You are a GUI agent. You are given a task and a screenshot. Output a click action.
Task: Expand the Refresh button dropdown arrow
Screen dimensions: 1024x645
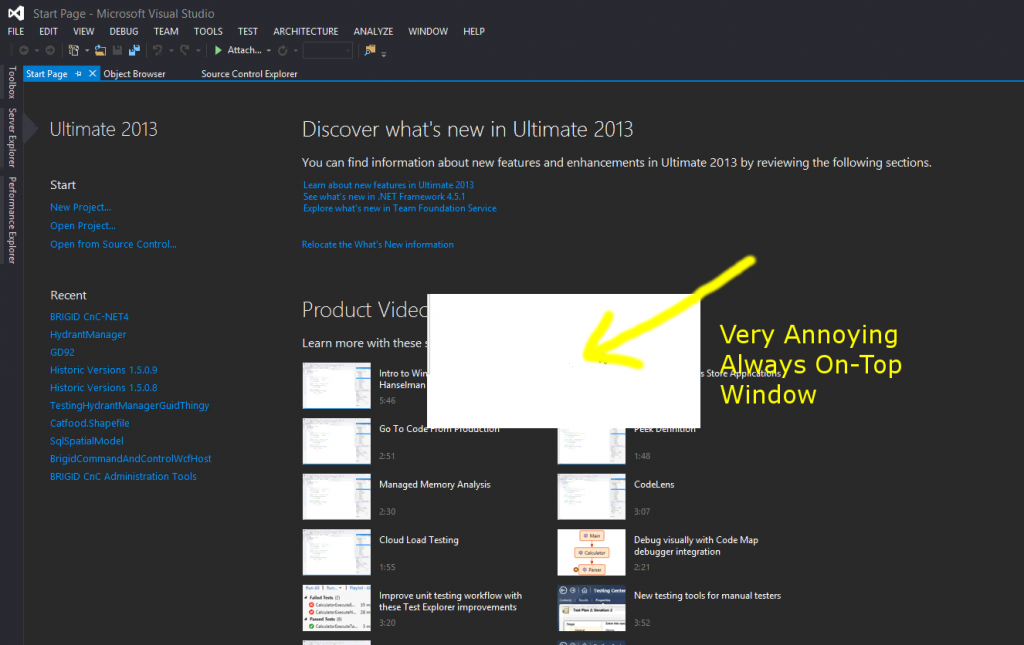295,50
